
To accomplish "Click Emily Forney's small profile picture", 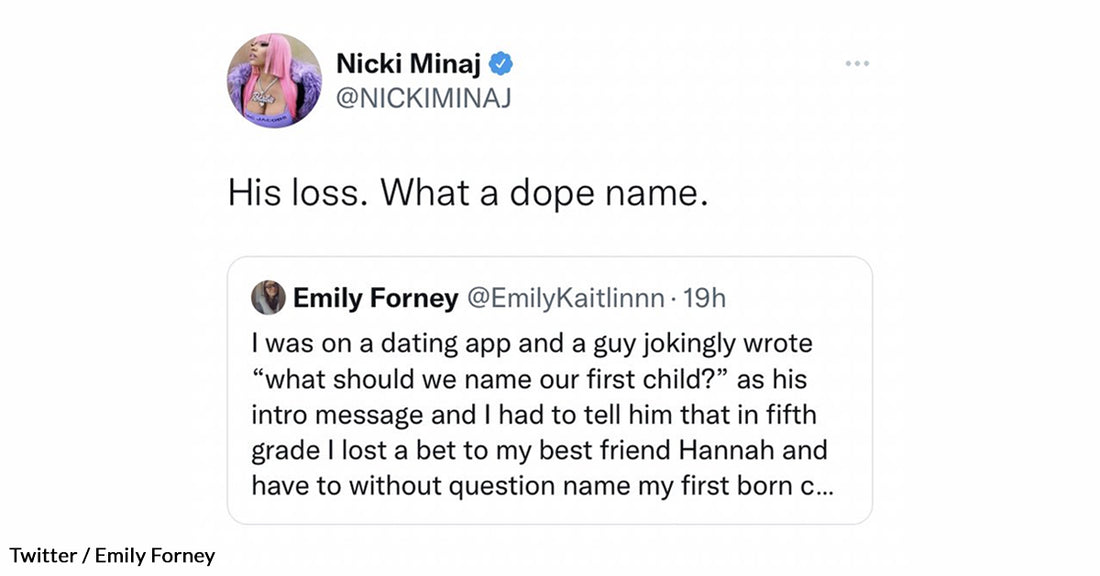I will [267, 297].
